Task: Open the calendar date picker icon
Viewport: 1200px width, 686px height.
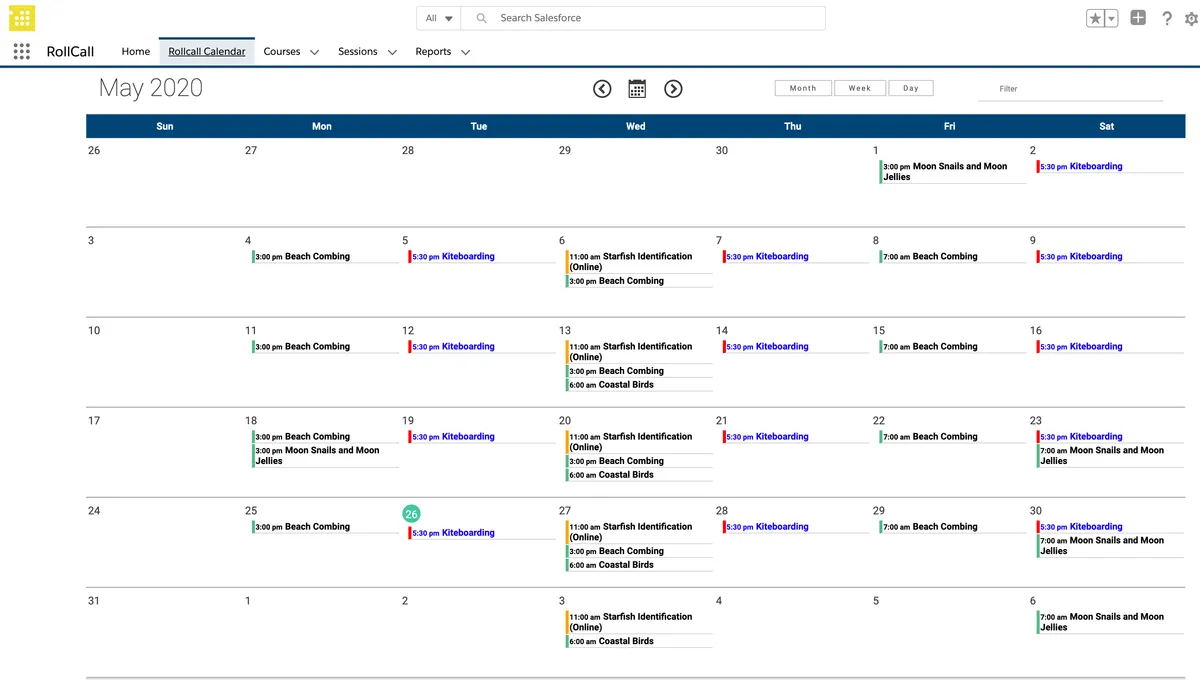Action: (637, 89)
